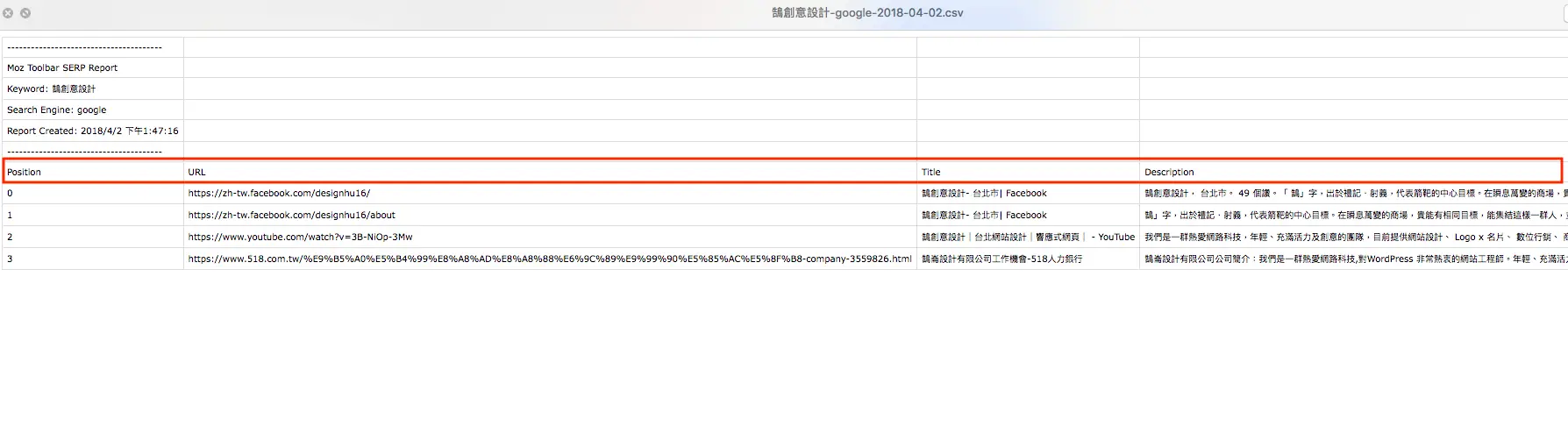Select the title cell ending in "- YouTube"

tap(1028, 237)
